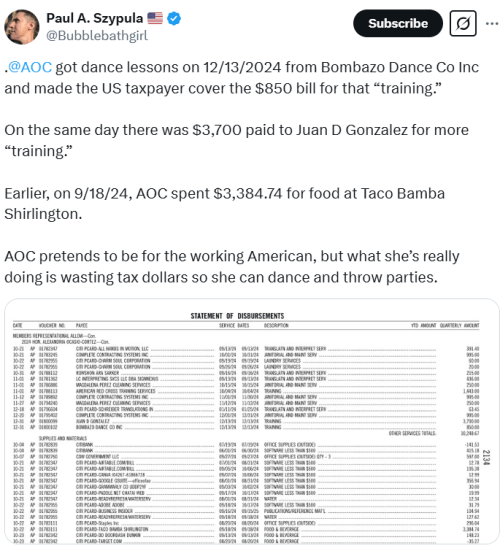Open the three-dot more options menu

click(492, 24)
